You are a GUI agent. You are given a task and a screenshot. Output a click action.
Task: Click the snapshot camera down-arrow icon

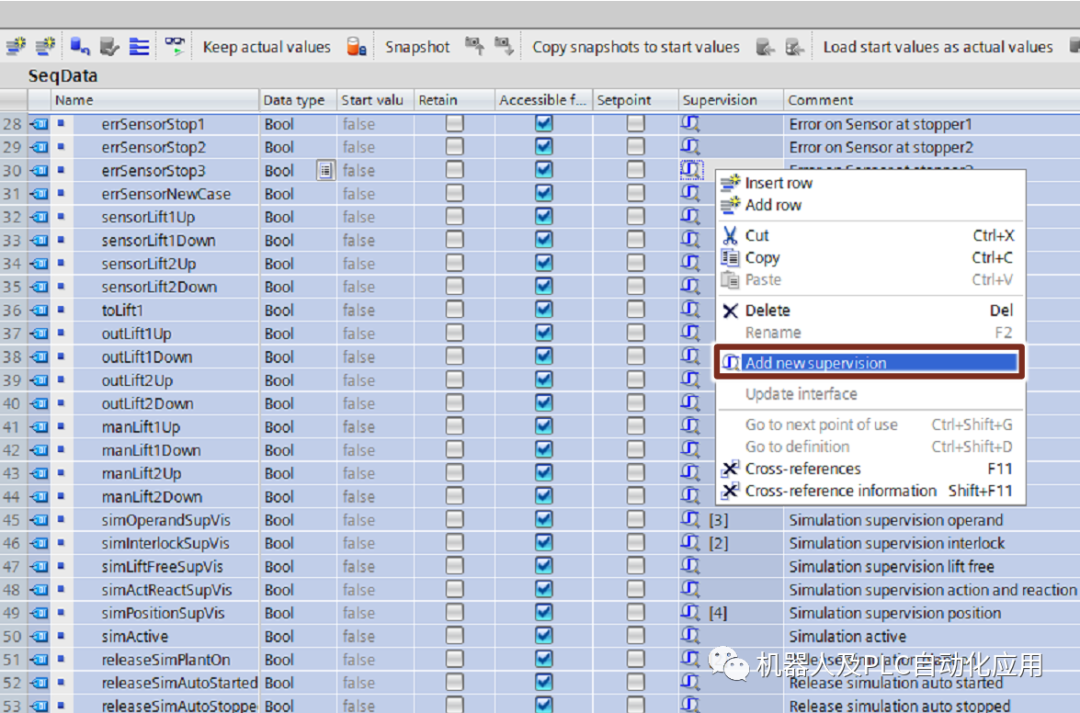504,46
